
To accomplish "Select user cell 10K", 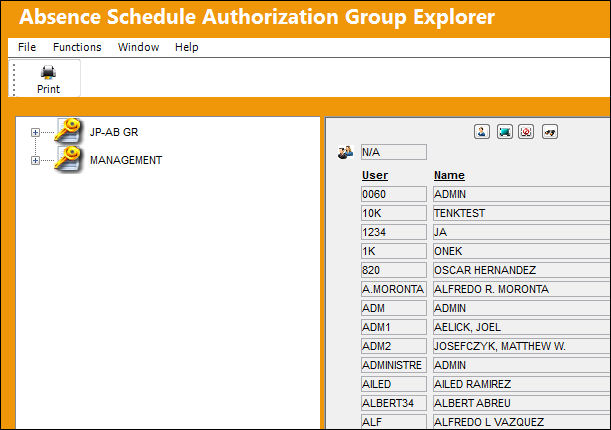I will tap(394, 213).
